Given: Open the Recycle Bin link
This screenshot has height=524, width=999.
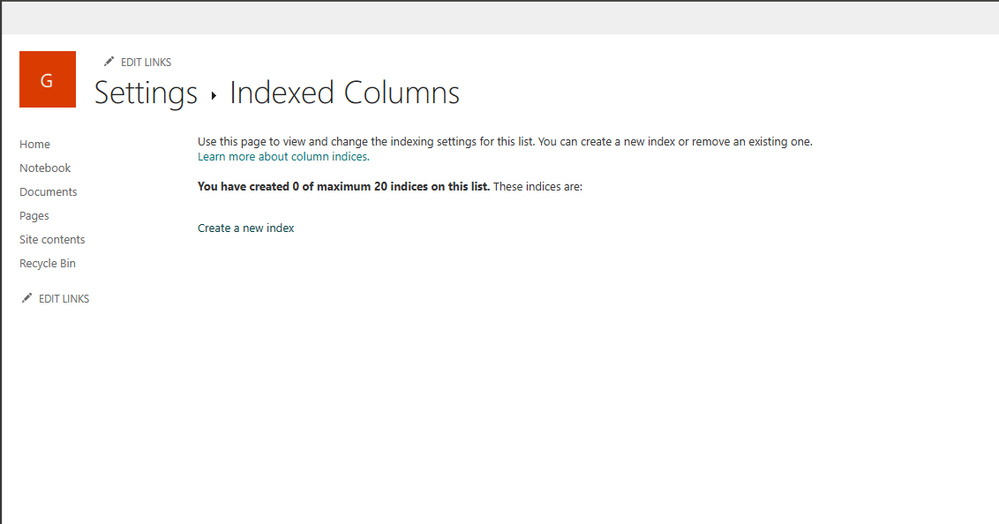Looking at the screenshot, I should [47, 263].
